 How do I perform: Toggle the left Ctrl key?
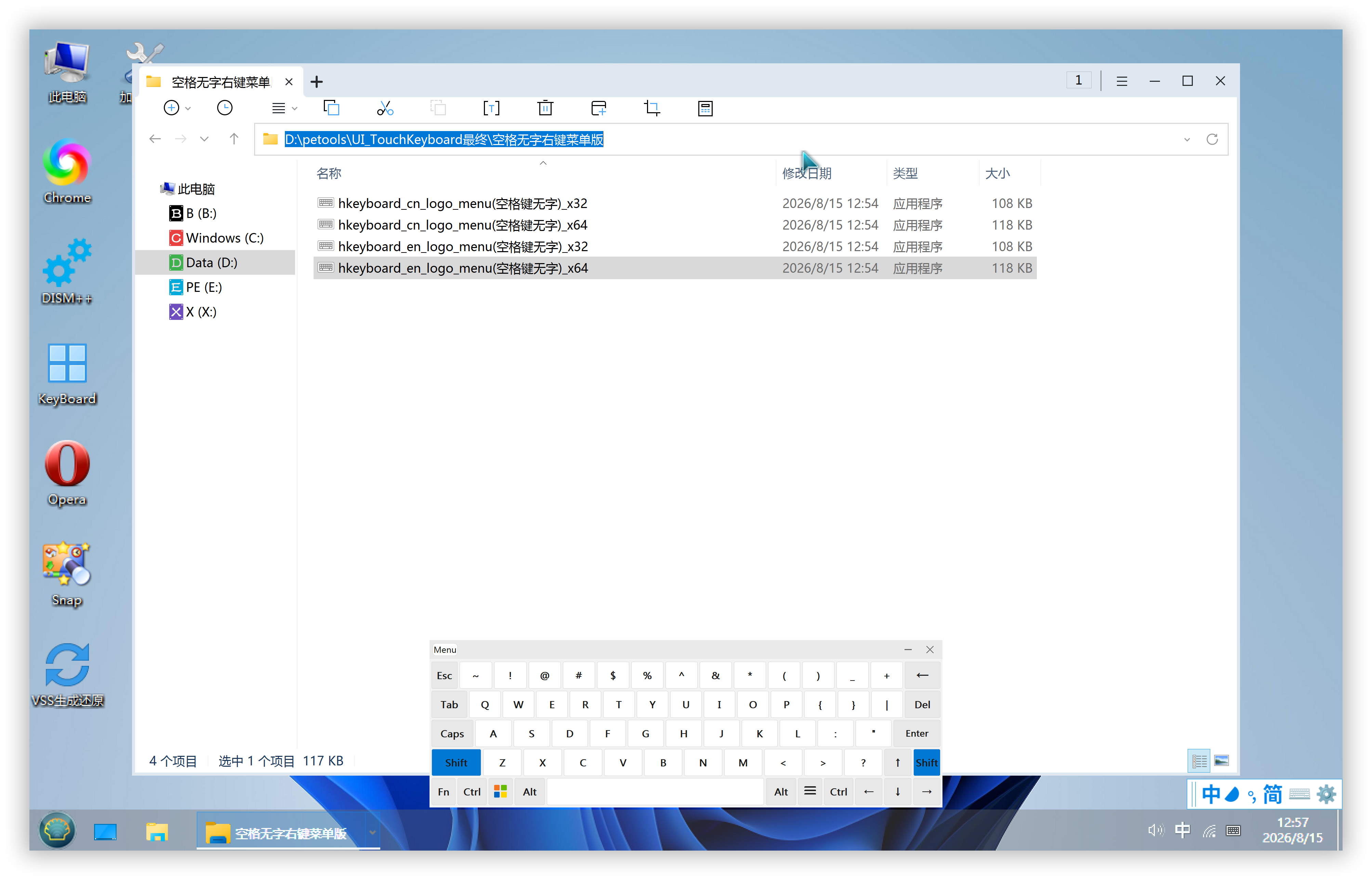click(472, 791)
